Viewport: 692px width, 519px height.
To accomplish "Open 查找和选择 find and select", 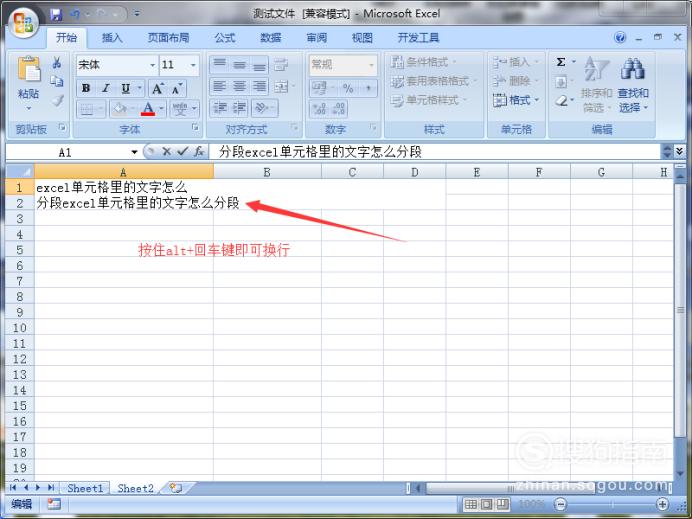I will pos(633,84).
